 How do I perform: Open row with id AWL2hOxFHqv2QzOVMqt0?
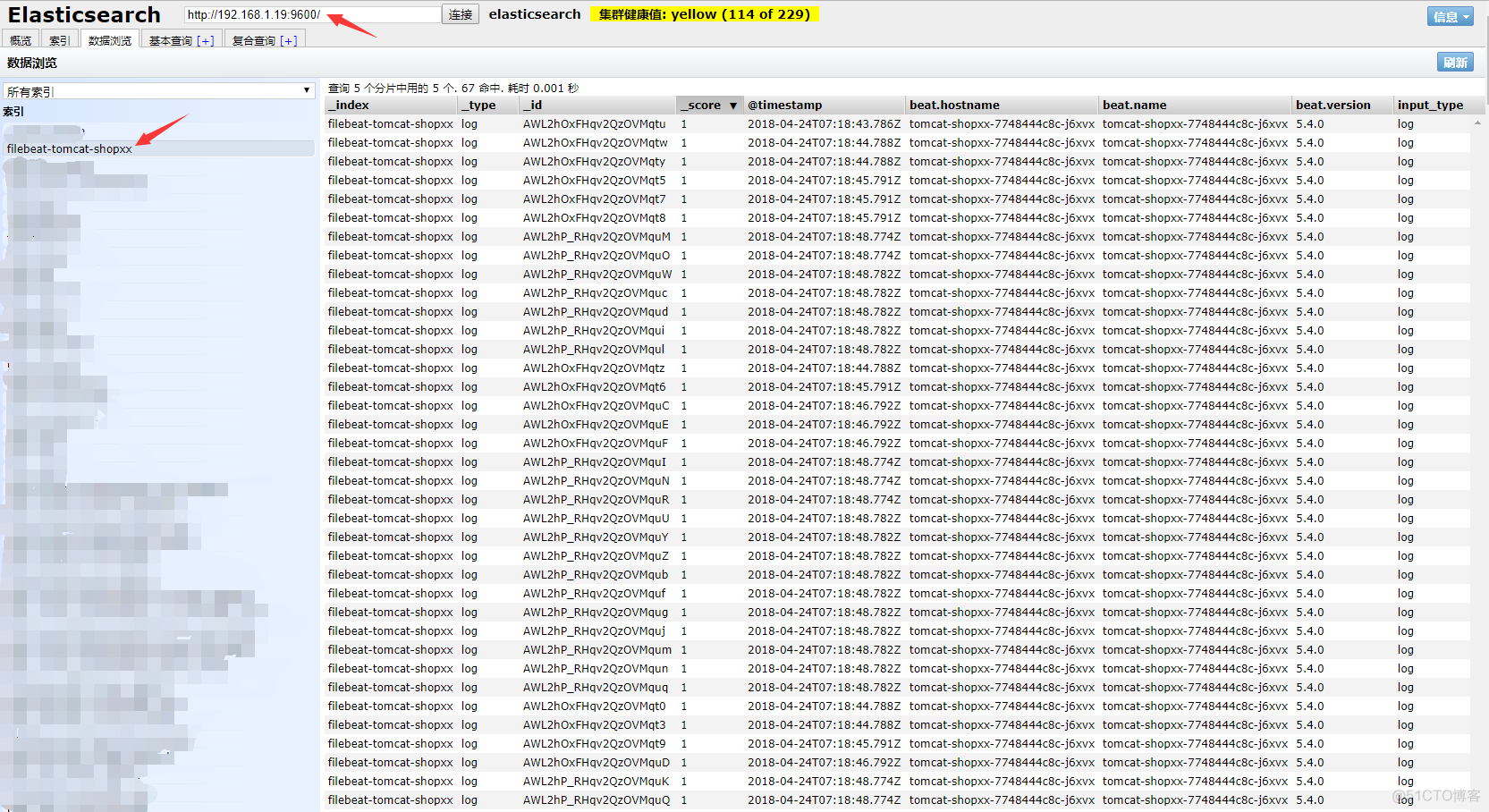[x=898, y=706]
